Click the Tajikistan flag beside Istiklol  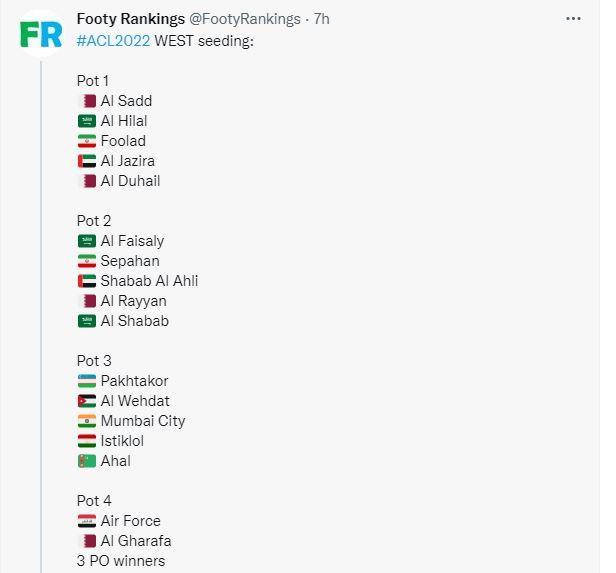(87, 441)
